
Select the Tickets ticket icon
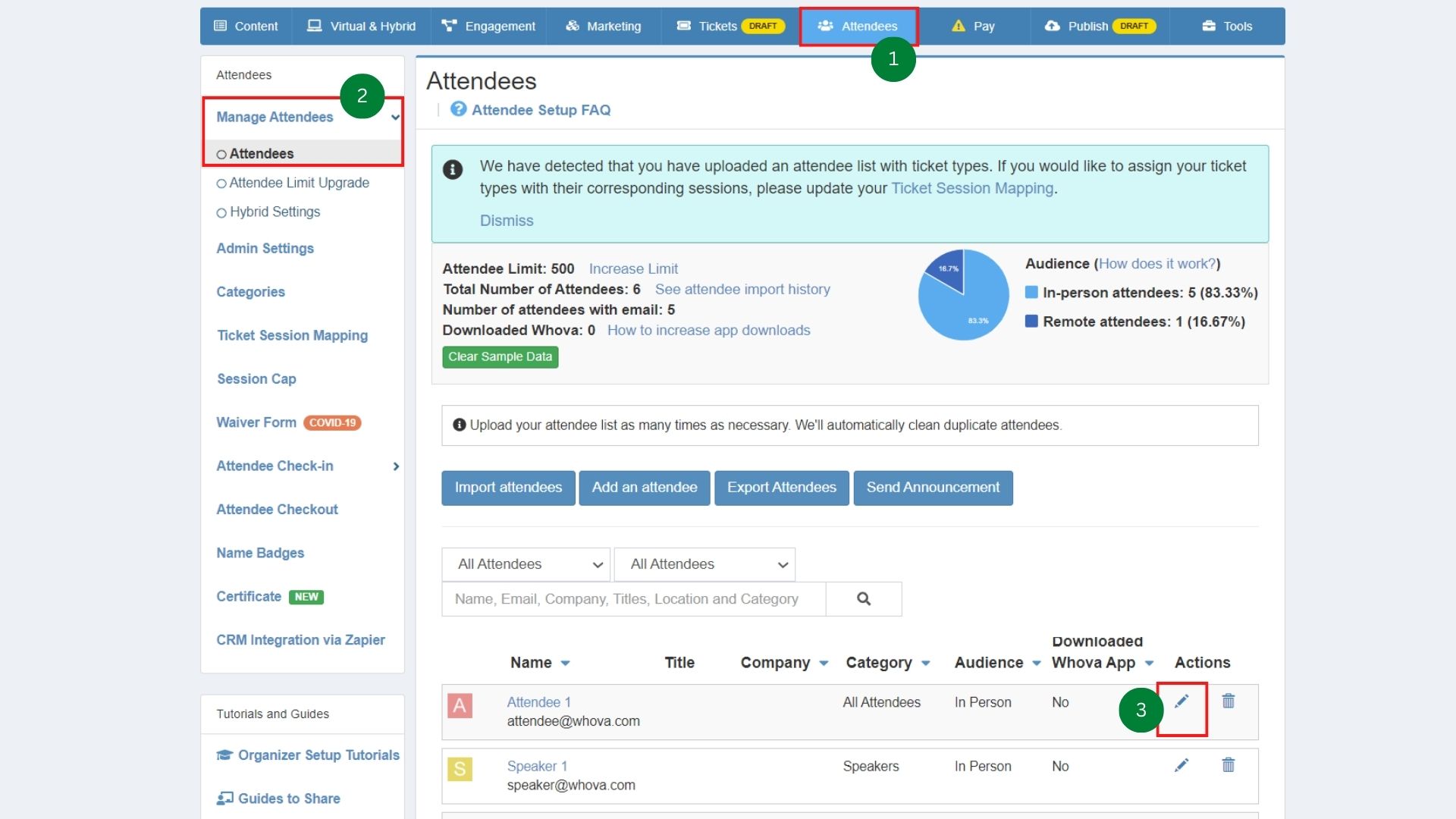(x=683, y=25)
